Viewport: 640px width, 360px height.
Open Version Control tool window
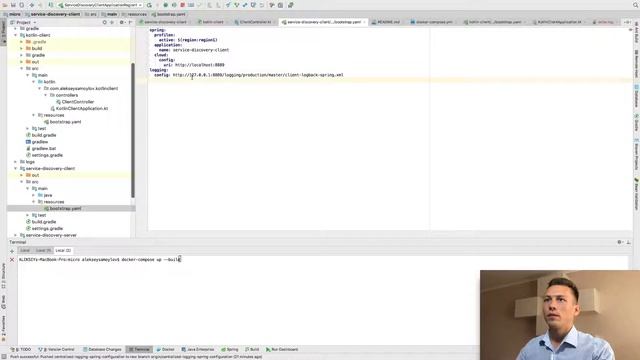click(x=57, y=349)
